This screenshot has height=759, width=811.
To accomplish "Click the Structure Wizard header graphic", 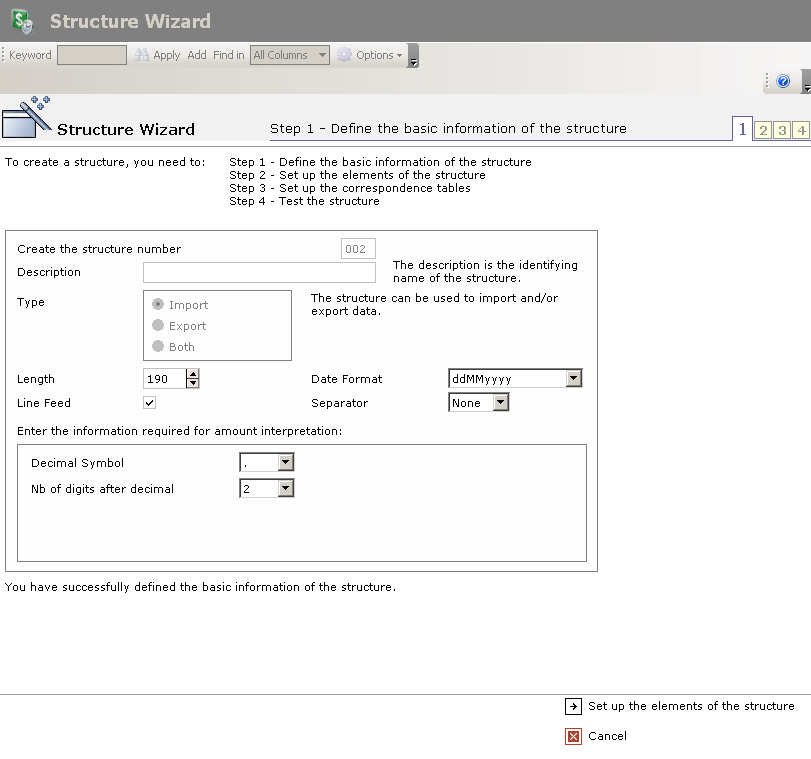I will tap(27, 118).
